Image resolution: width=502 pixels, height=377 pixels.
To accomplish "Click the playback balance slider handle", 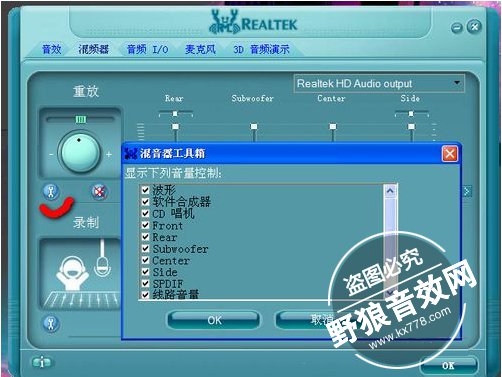I will (x=81, y=119).
